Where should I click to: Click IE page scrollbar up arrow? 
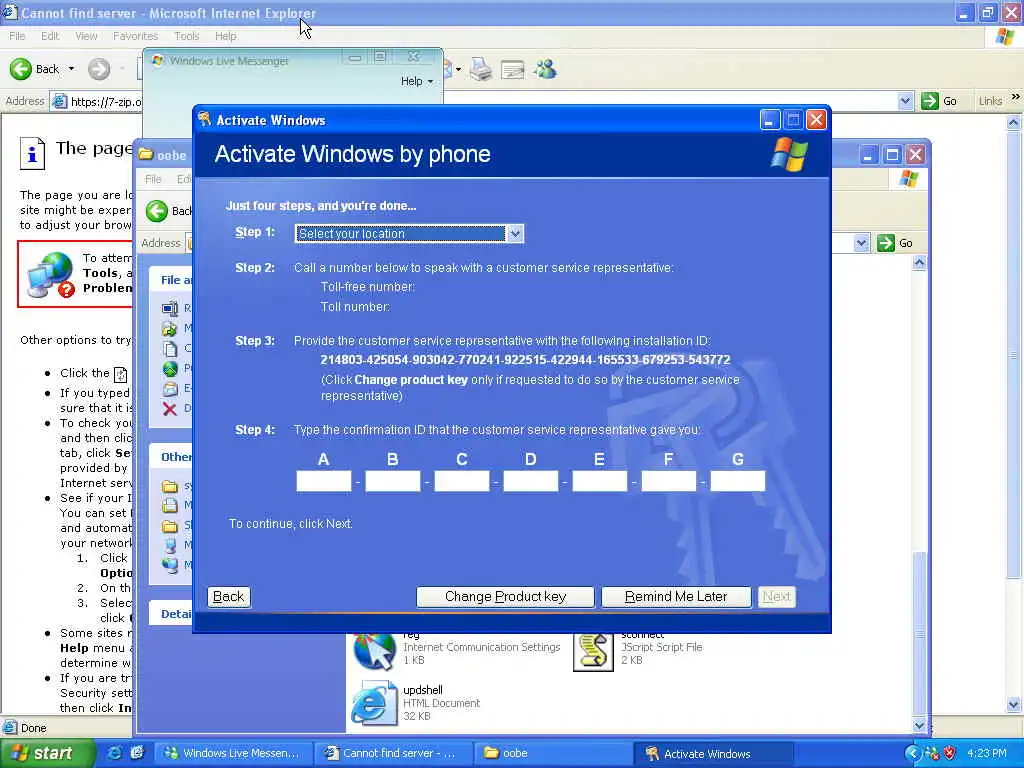[x=1014, y=122]
